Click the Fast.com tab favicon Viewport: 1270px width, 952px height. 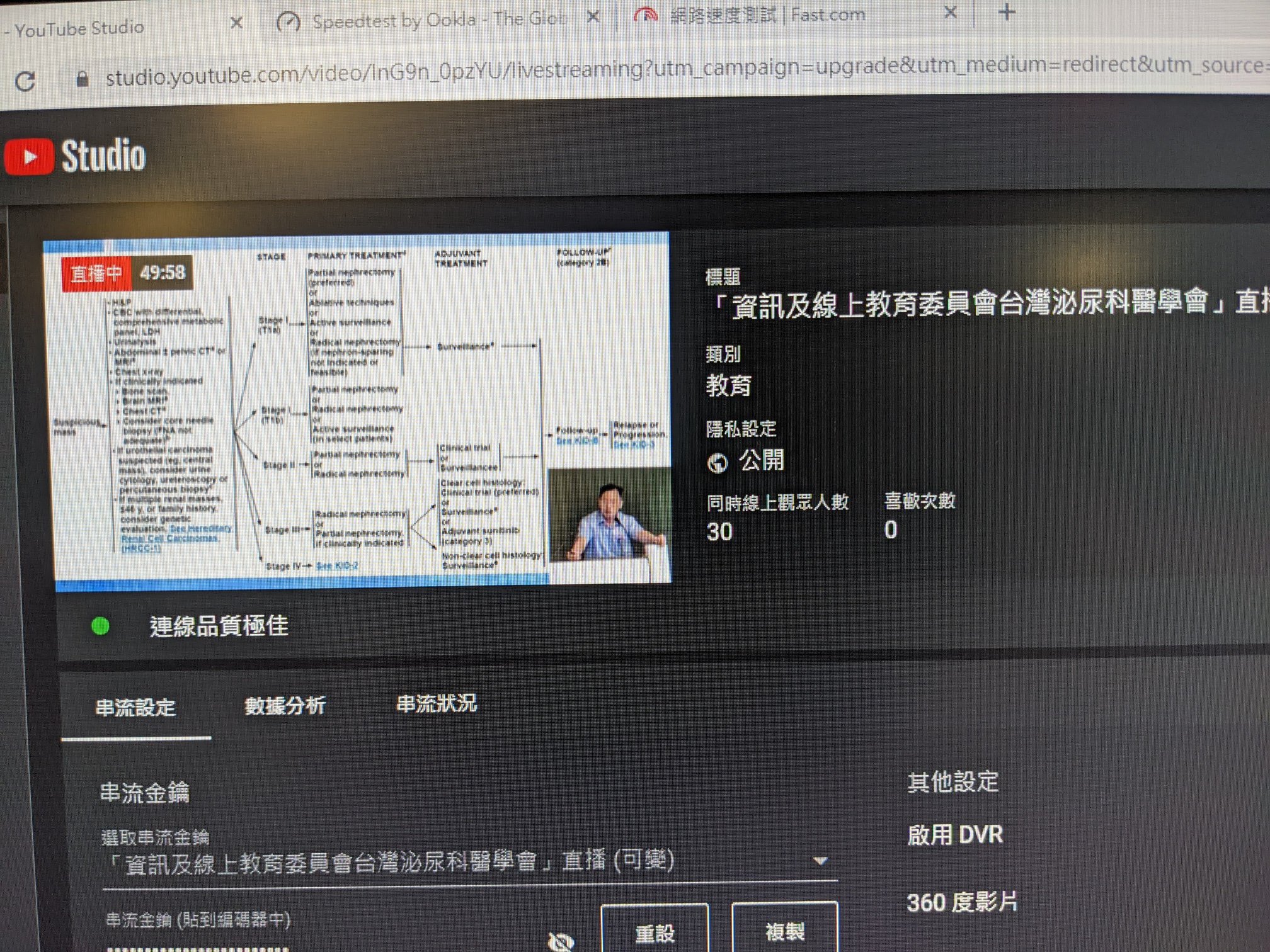(x=646, y=15)
